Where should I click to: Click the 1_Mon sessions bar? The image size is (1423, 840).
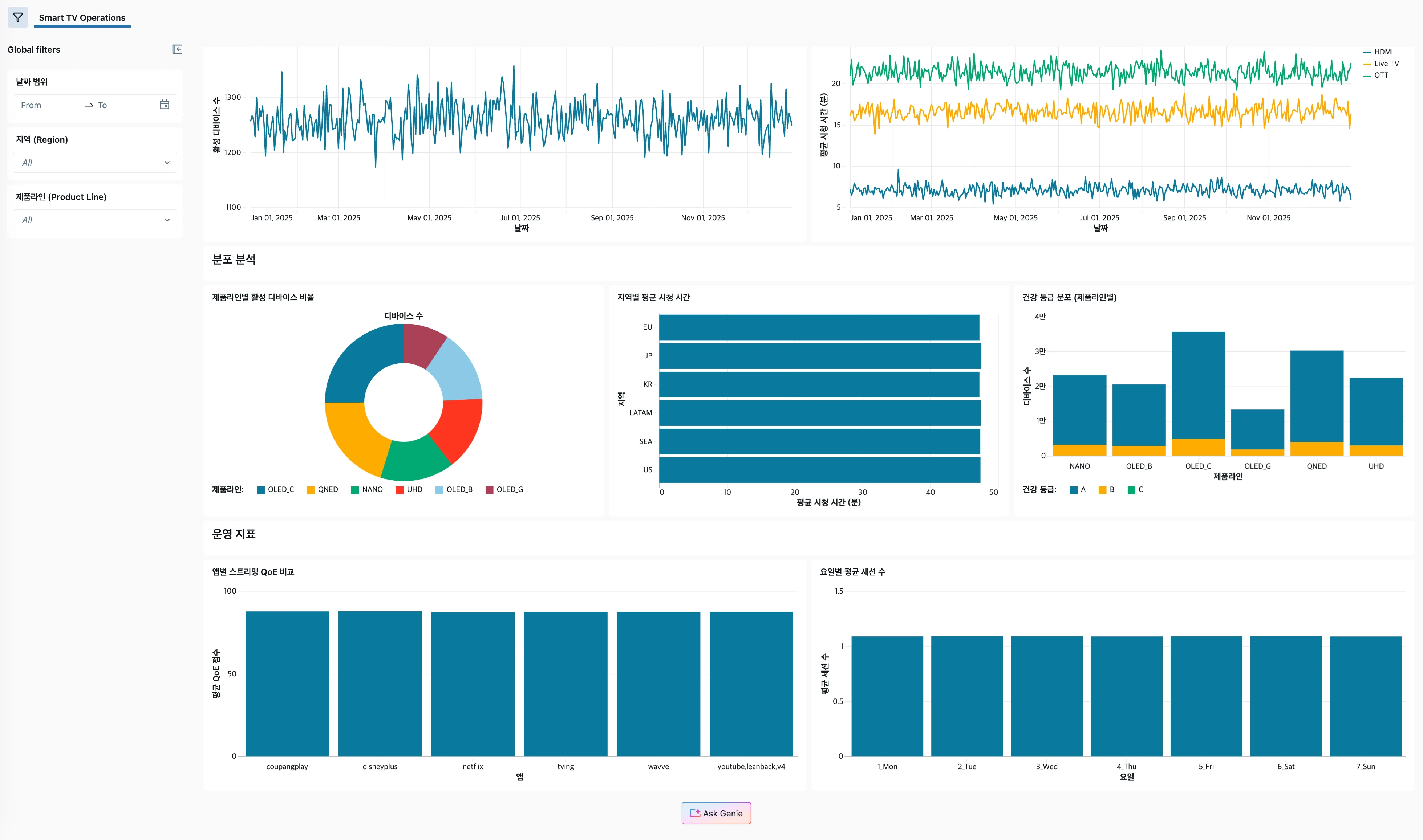pos(887,696)
